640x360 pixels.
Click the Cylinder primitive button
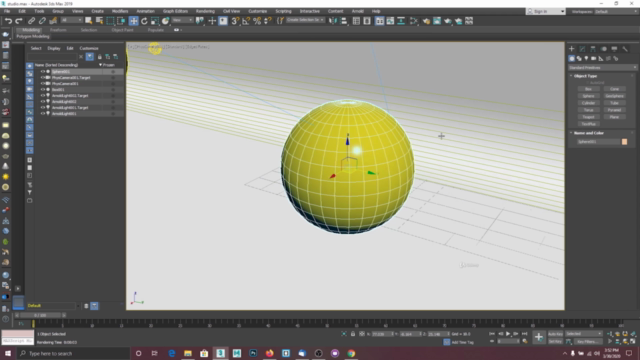pos(588,103)
